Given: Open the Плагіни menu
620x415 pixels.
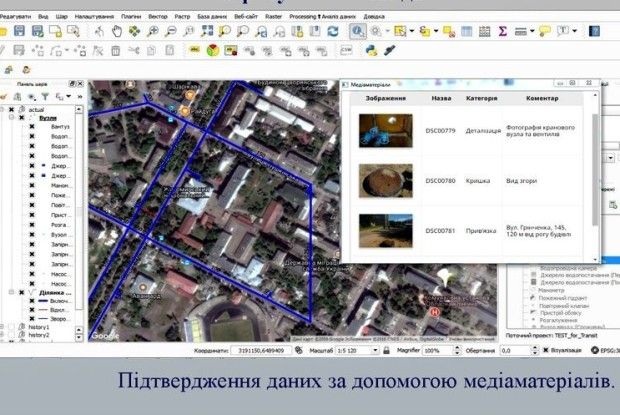Looking at the screenshot, I should point(131,17).
